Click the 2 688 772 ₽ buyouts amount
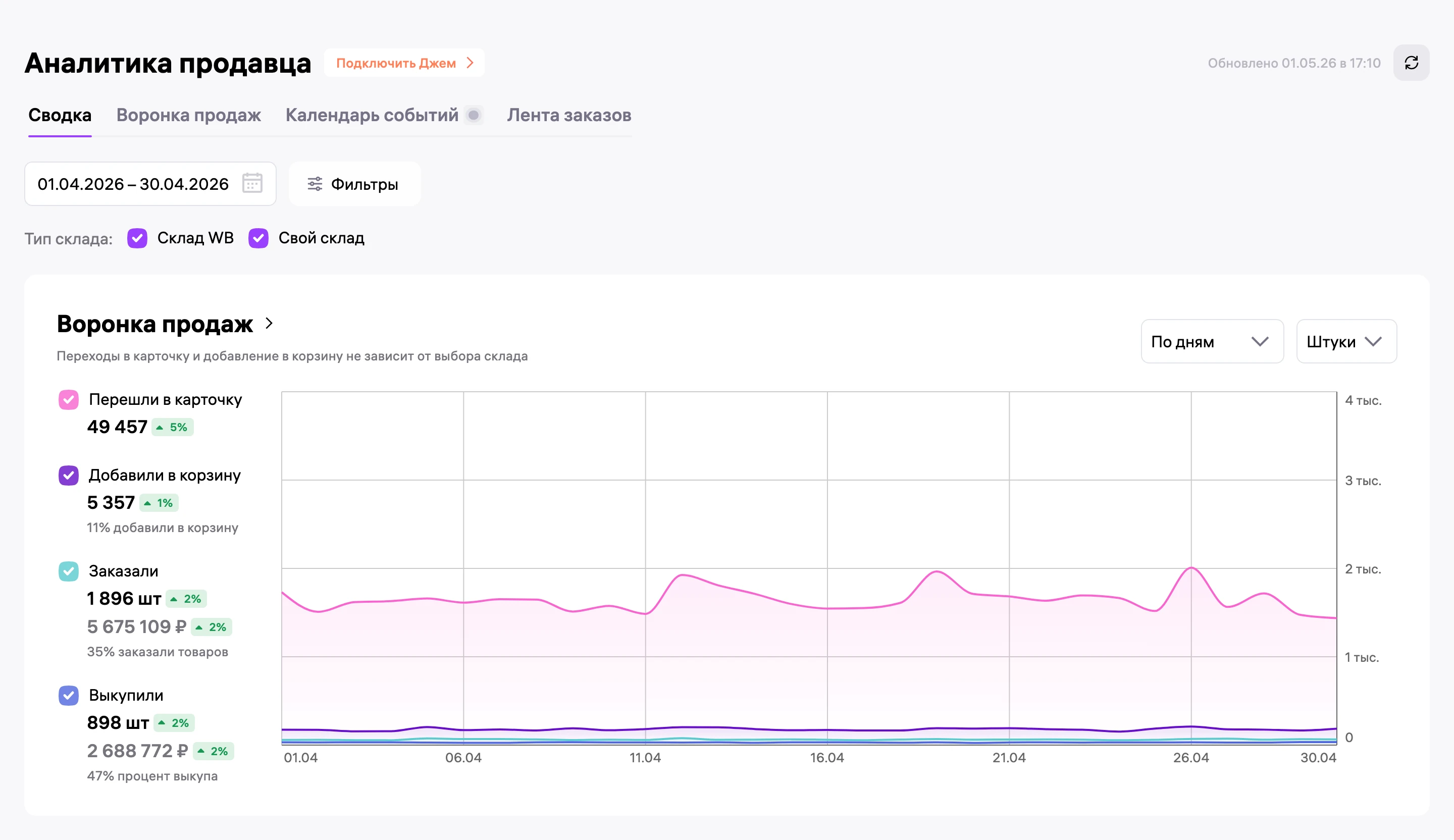This screenshot has width=1454, height=840. point(137,751)
